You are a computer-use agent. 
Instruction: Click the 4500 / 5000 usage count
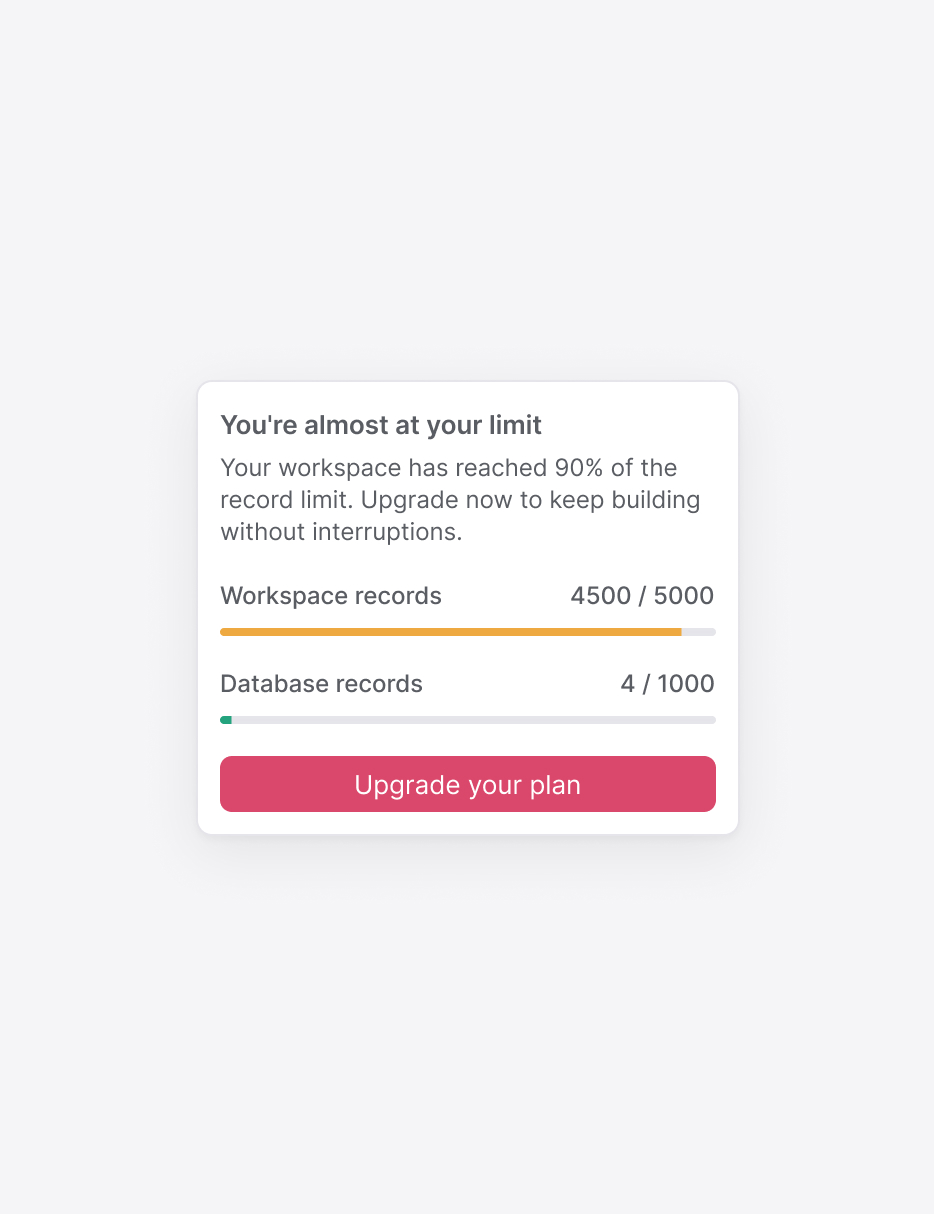pos(642,595)
